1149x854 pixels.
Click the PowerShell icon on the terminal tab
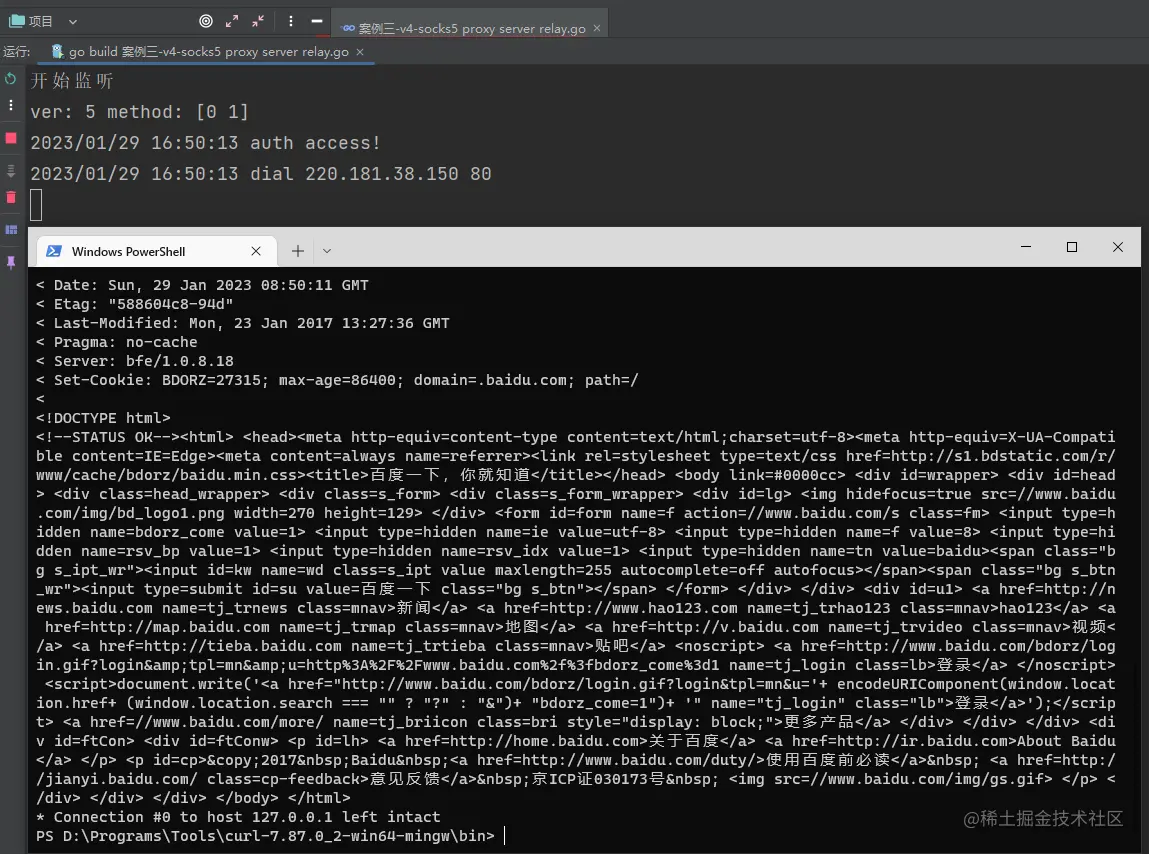coord(54,251)
